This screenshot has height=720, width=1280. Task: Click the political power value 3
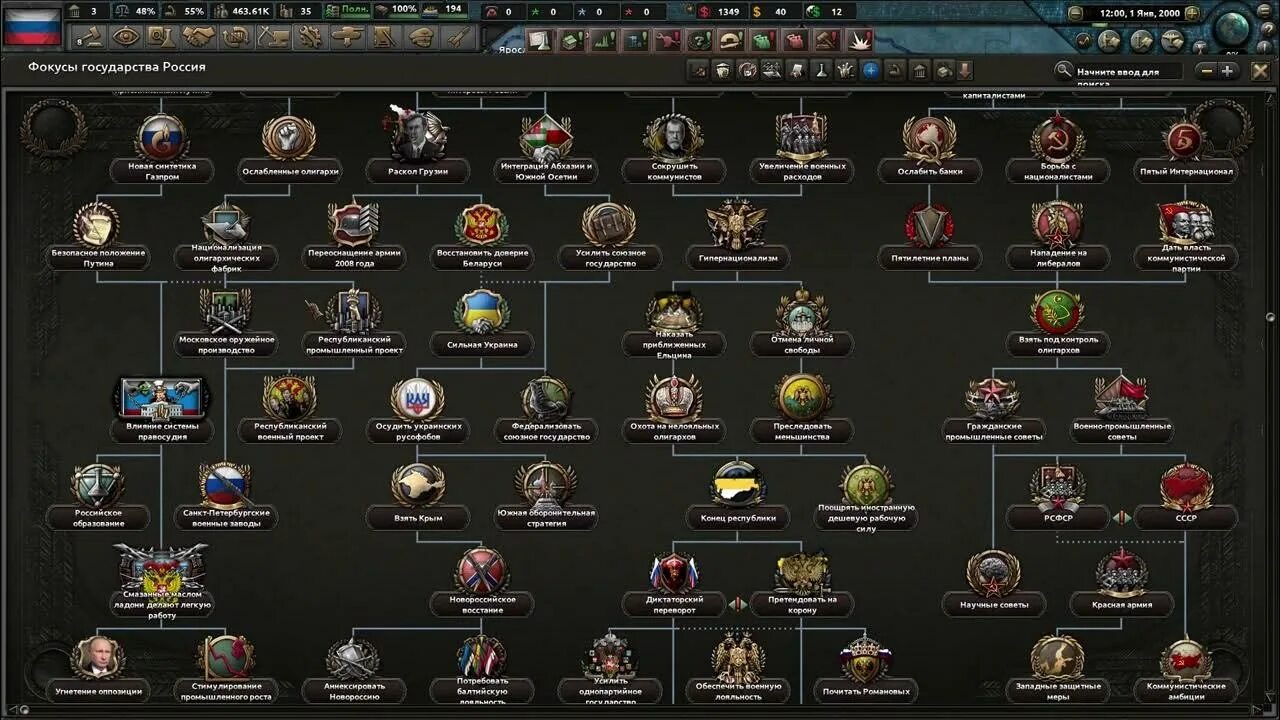pos(93,11)
